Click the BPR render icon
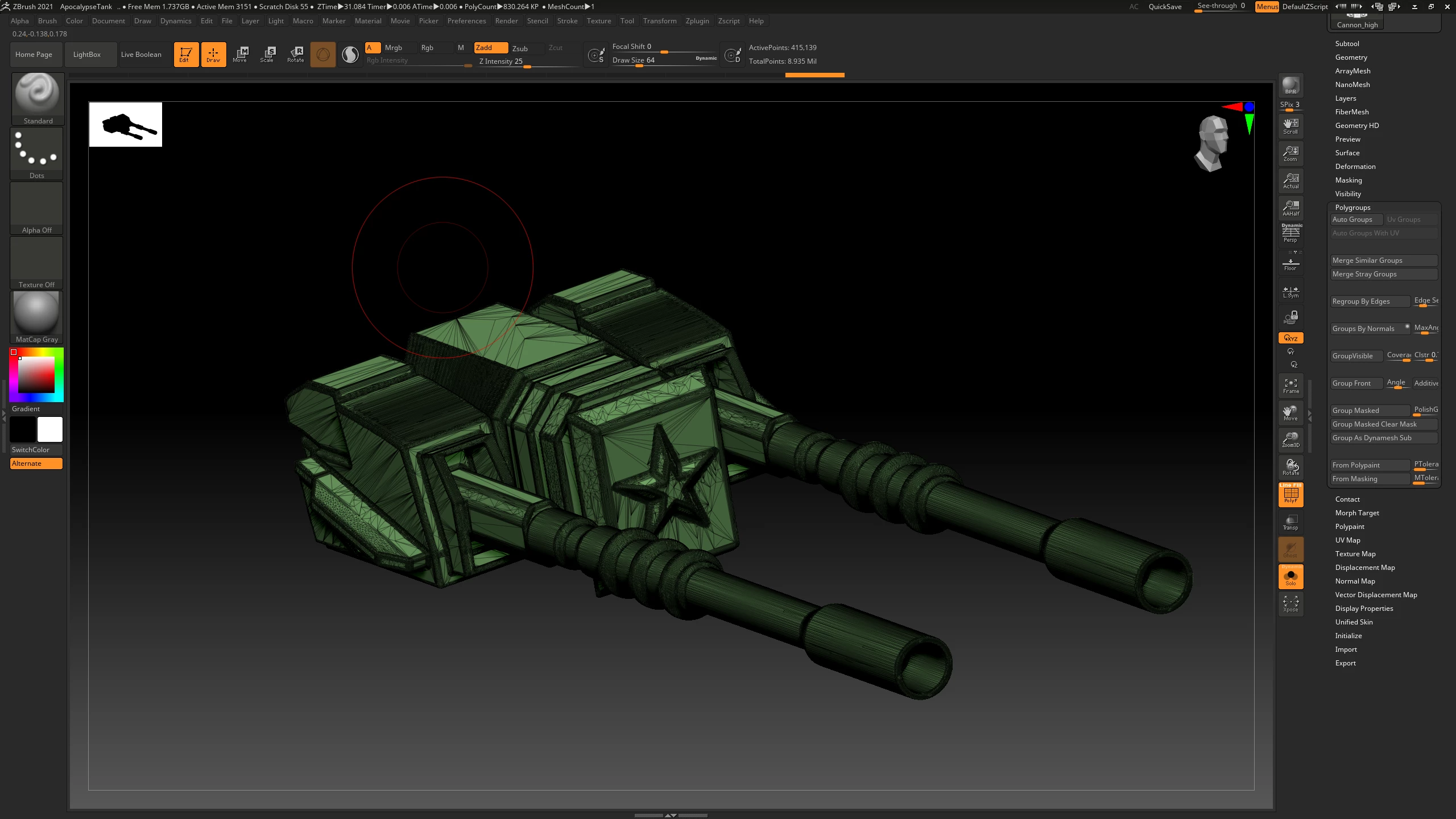 [x=1290, y=85]
